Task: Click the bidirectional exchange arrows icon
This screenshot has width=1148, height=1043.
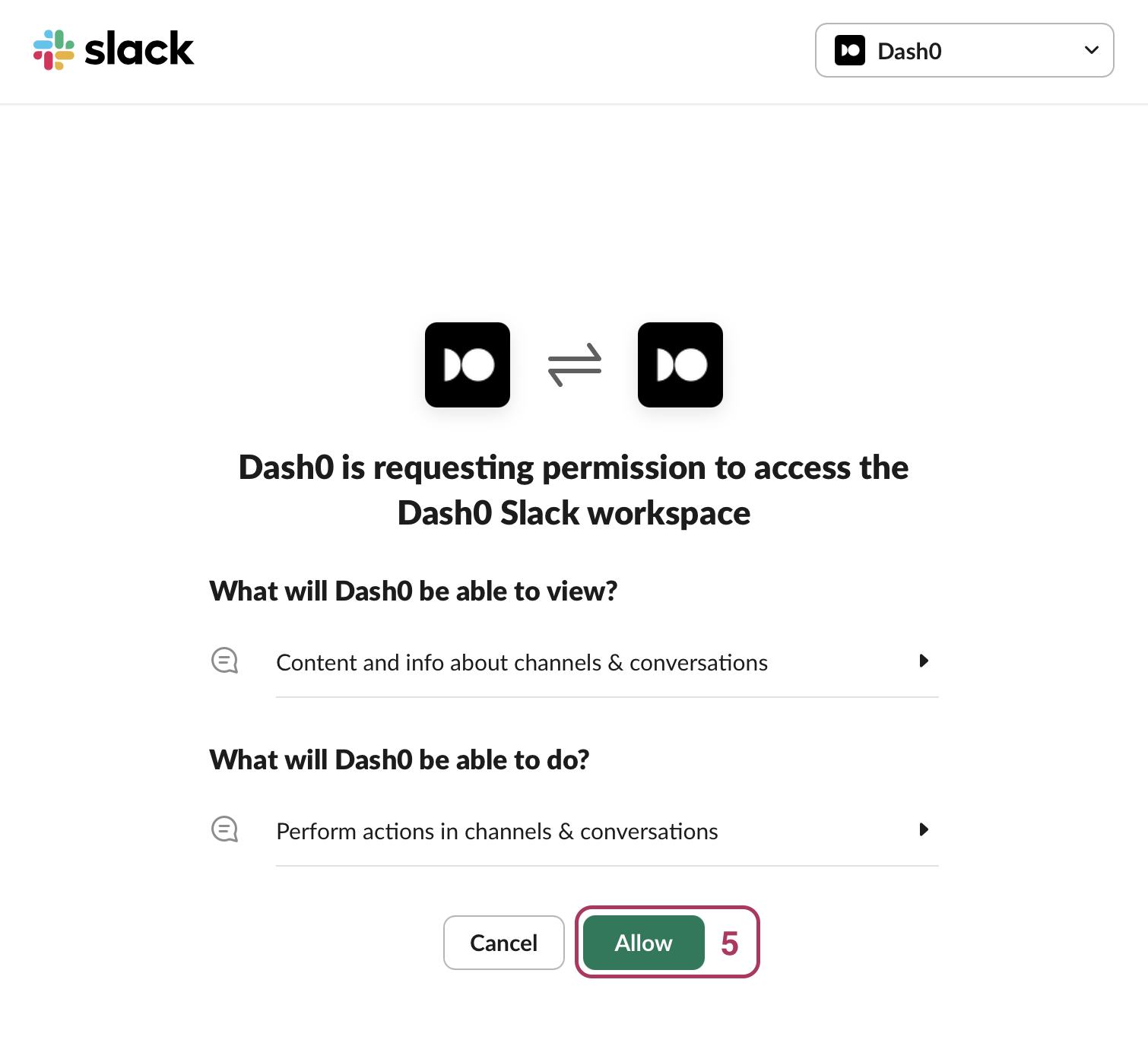Action: point(575,365)
